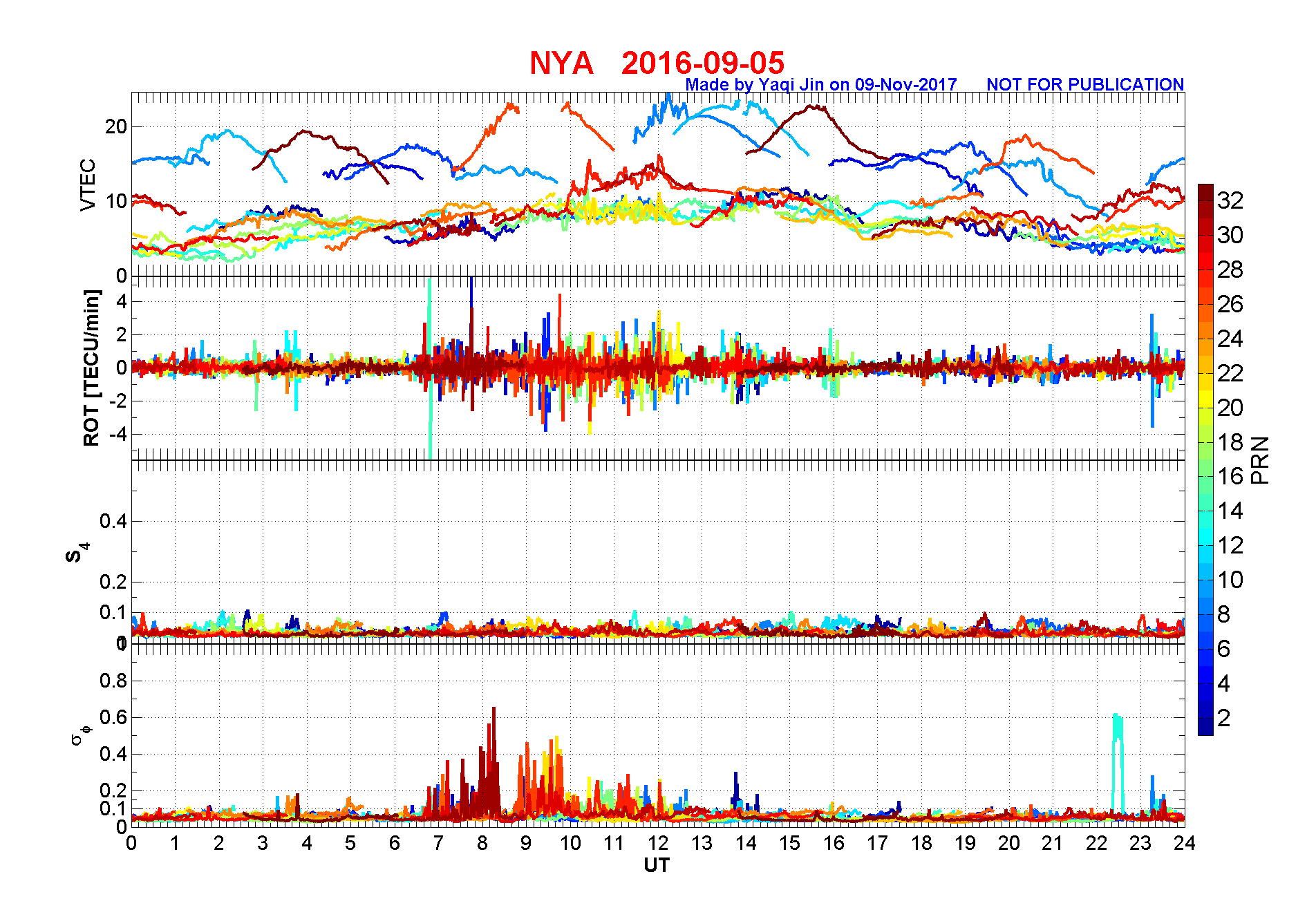
Task: Click the UT axis tick 24
Action: [x=1185, y=843]
